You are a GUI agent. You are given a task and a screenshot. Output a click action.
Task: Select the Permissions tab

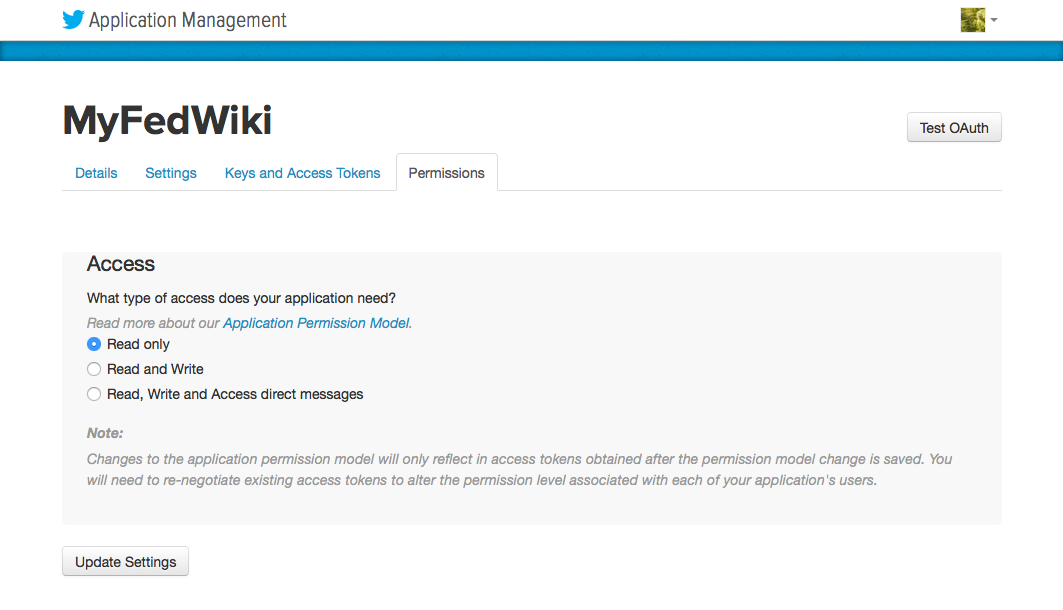[447, 173]
